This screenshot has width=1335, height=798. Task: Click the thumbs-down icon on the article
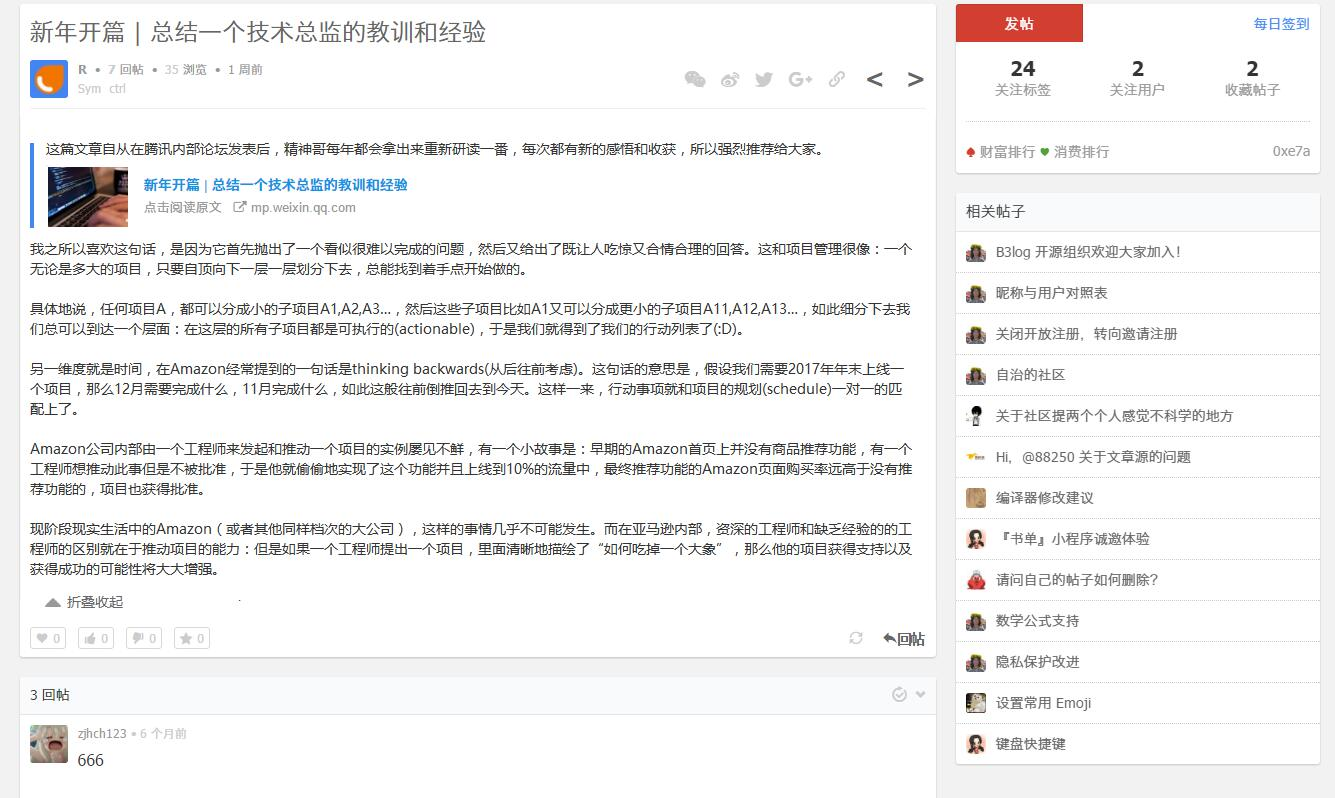tap(143, 637)
